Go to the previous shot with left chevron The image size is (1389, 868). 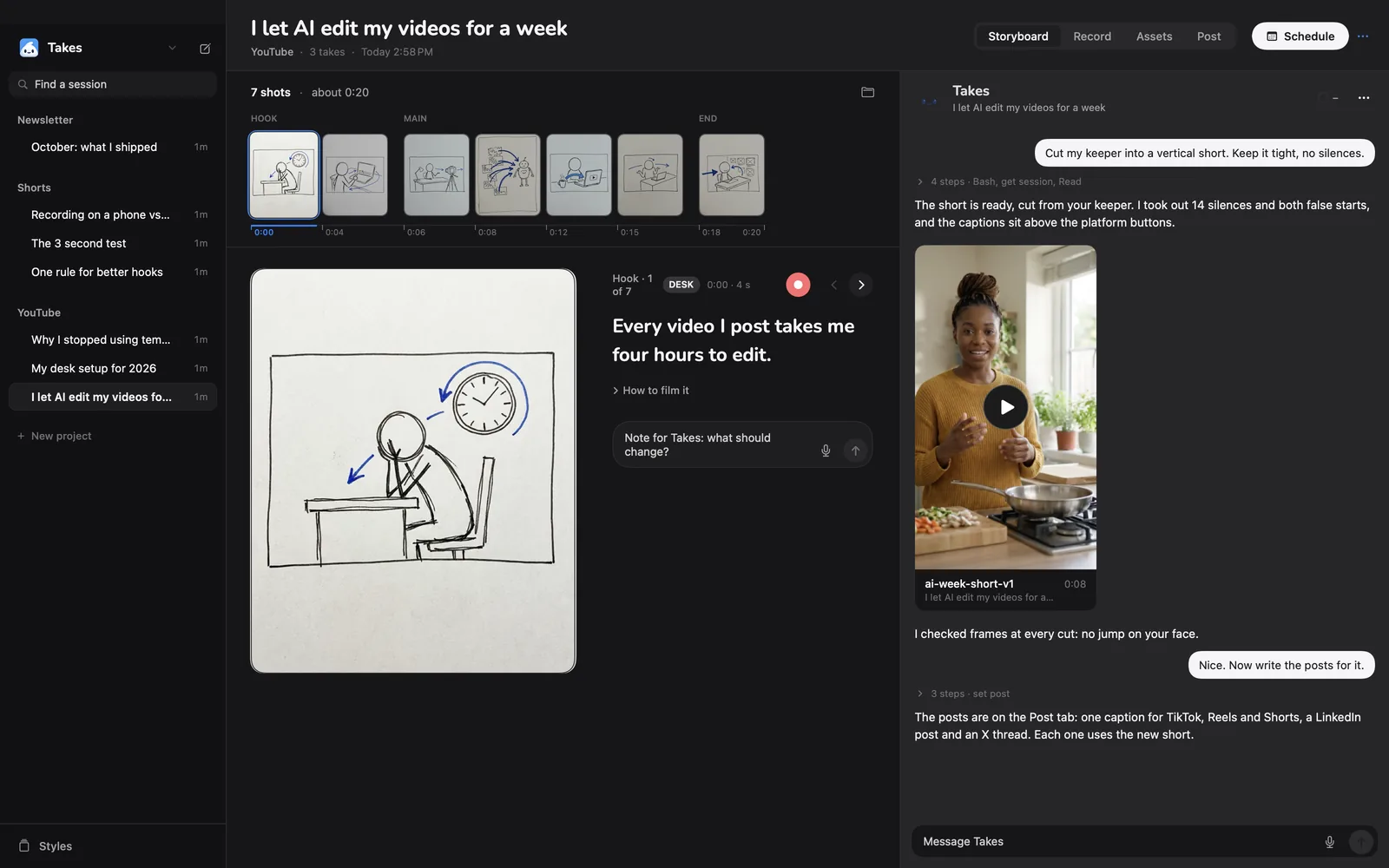833,285
